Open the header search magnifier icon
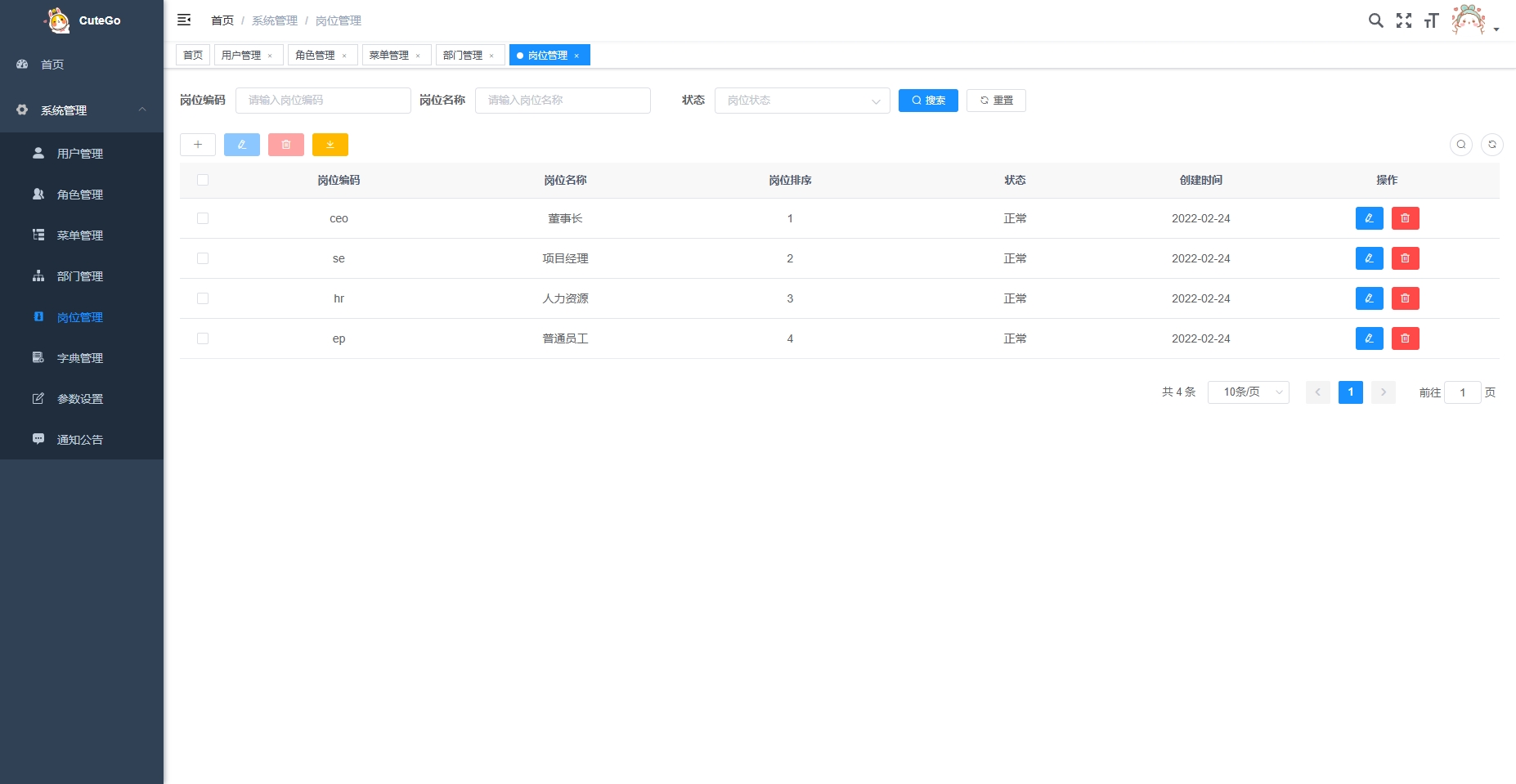Image resolution: width=1516 pixels, height=784 pixels. 1376,20
